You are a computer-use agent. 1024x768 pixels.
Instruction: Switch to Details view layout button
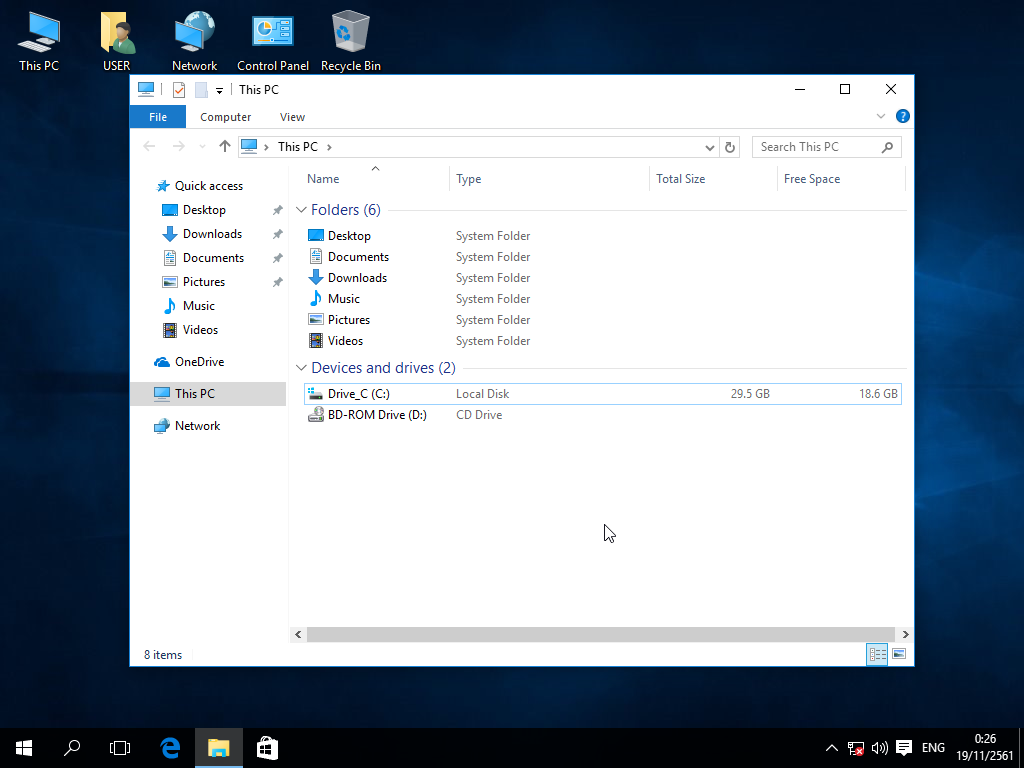click(x=877, y=654)
